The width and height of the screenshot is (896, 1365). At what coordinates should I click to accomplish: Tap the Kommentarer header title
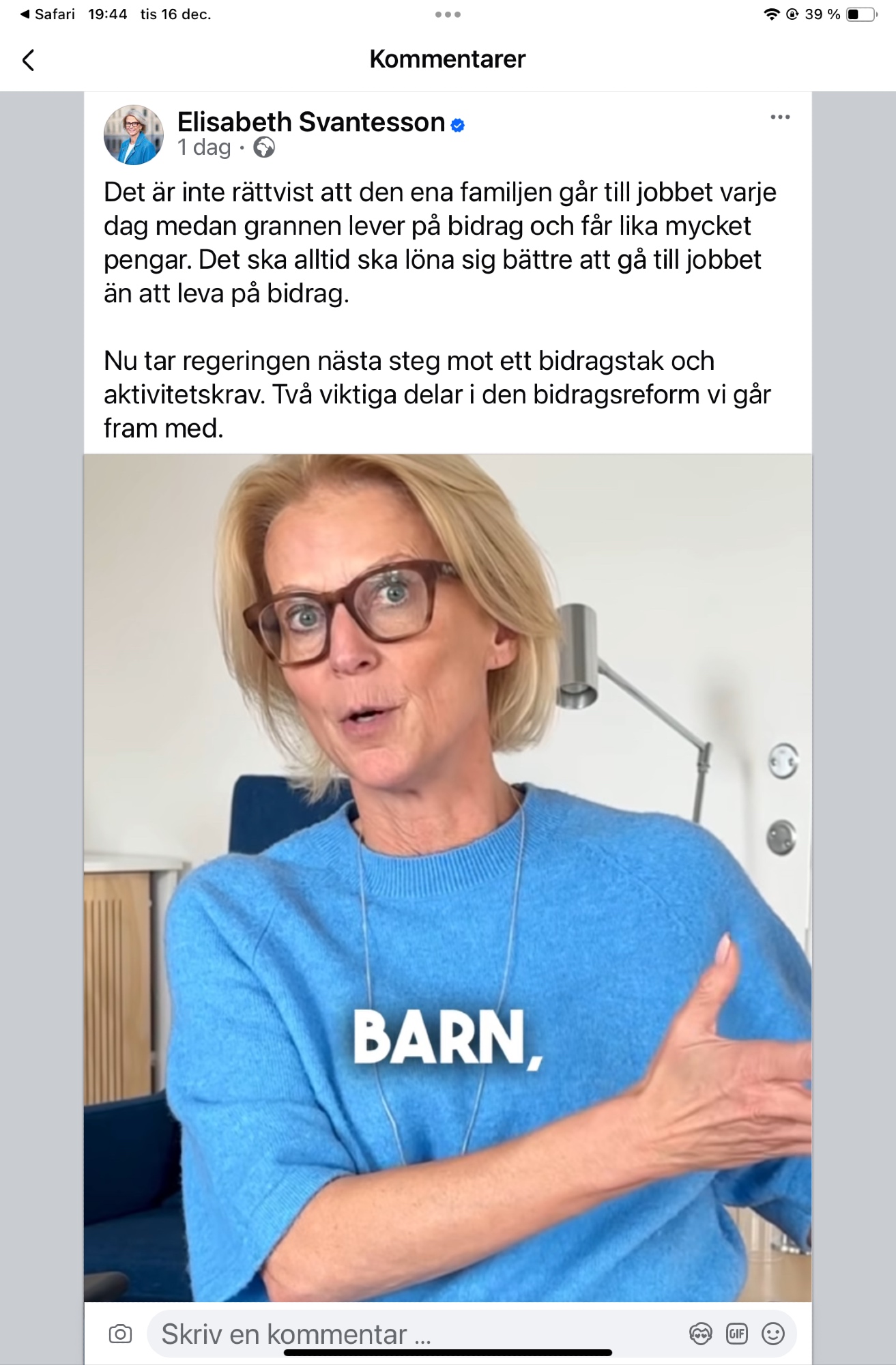pyautogui.click(x=448, y=59)
